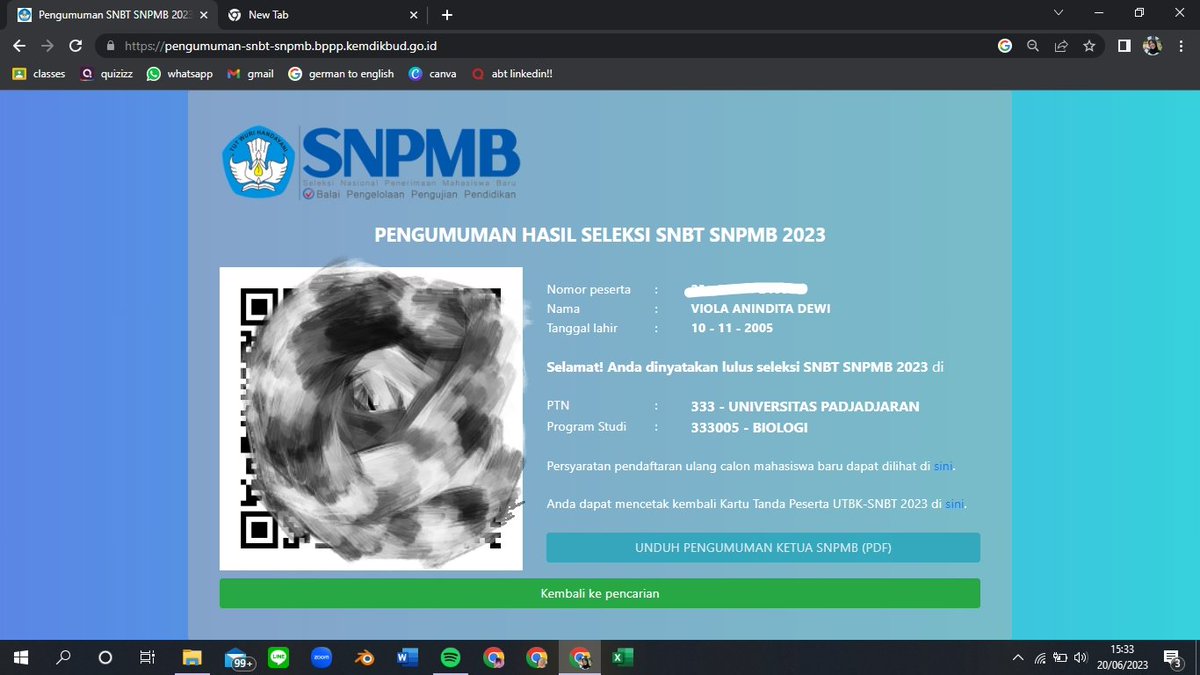The height and width of the screenshot is (675, 1200).
Task: Click the Nomor peserta label
Action: 589,290
